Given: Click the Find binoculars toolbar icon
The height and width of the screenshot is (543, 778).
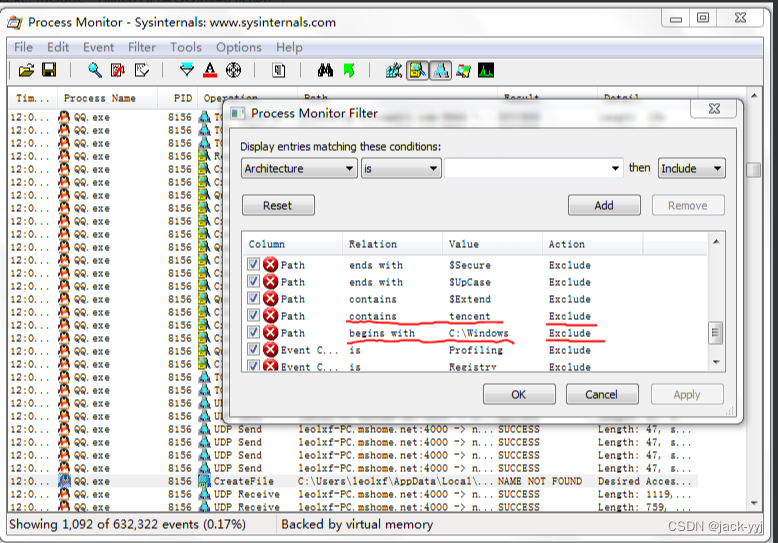Looking at the screenshot, I should coord(325,70).
